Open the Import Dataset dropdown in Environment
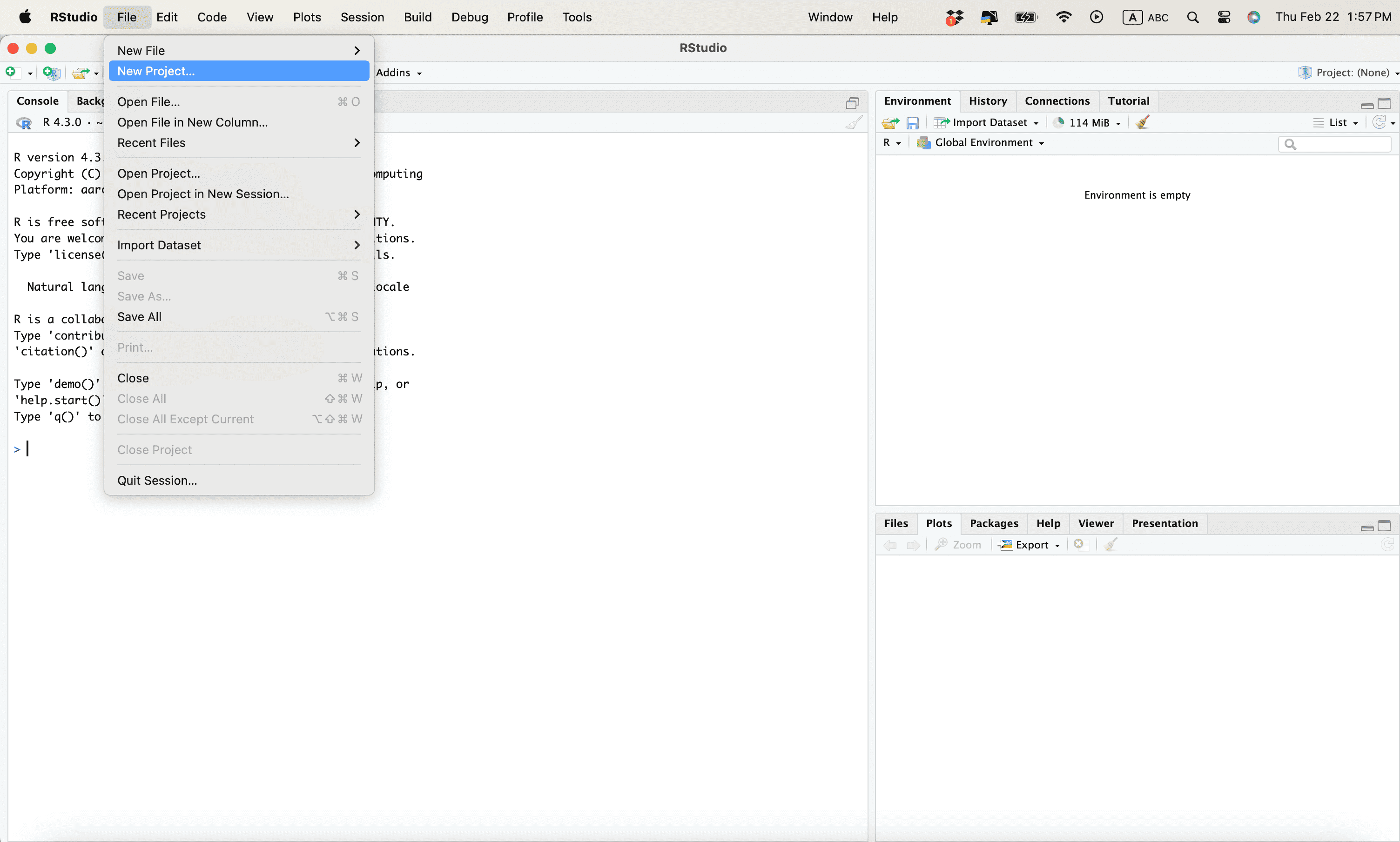 (990, 122)
